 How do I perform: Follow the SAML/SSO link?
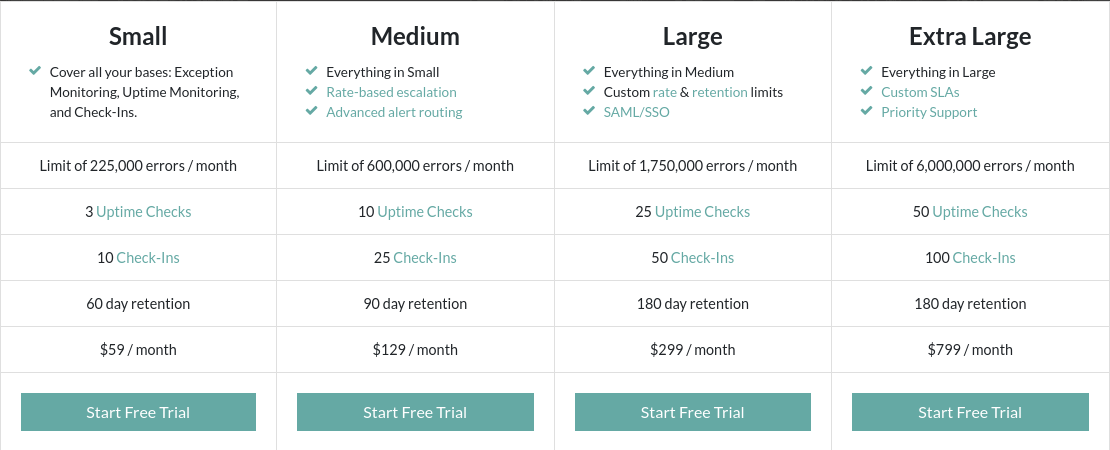636,112
